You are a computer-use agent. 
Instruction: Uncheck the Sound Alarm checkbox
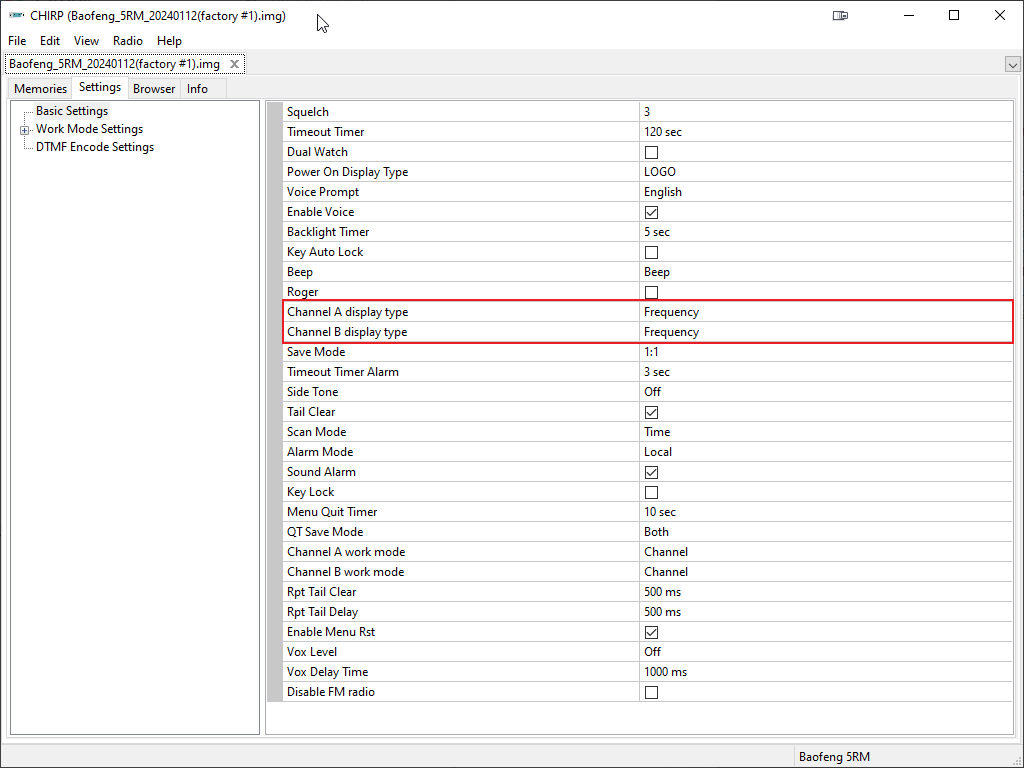(651, 472)
